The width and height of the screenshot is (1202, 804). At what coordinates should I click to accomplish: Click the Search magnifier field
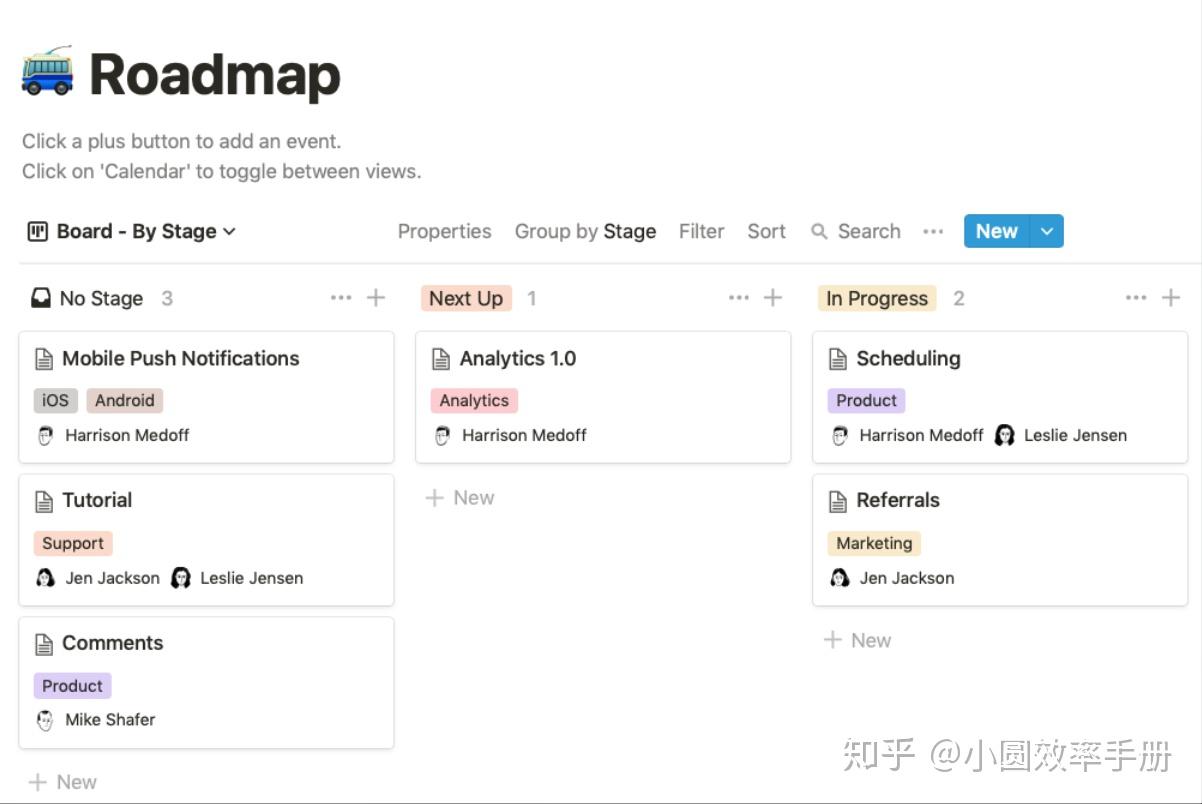[x=856, y=231]
